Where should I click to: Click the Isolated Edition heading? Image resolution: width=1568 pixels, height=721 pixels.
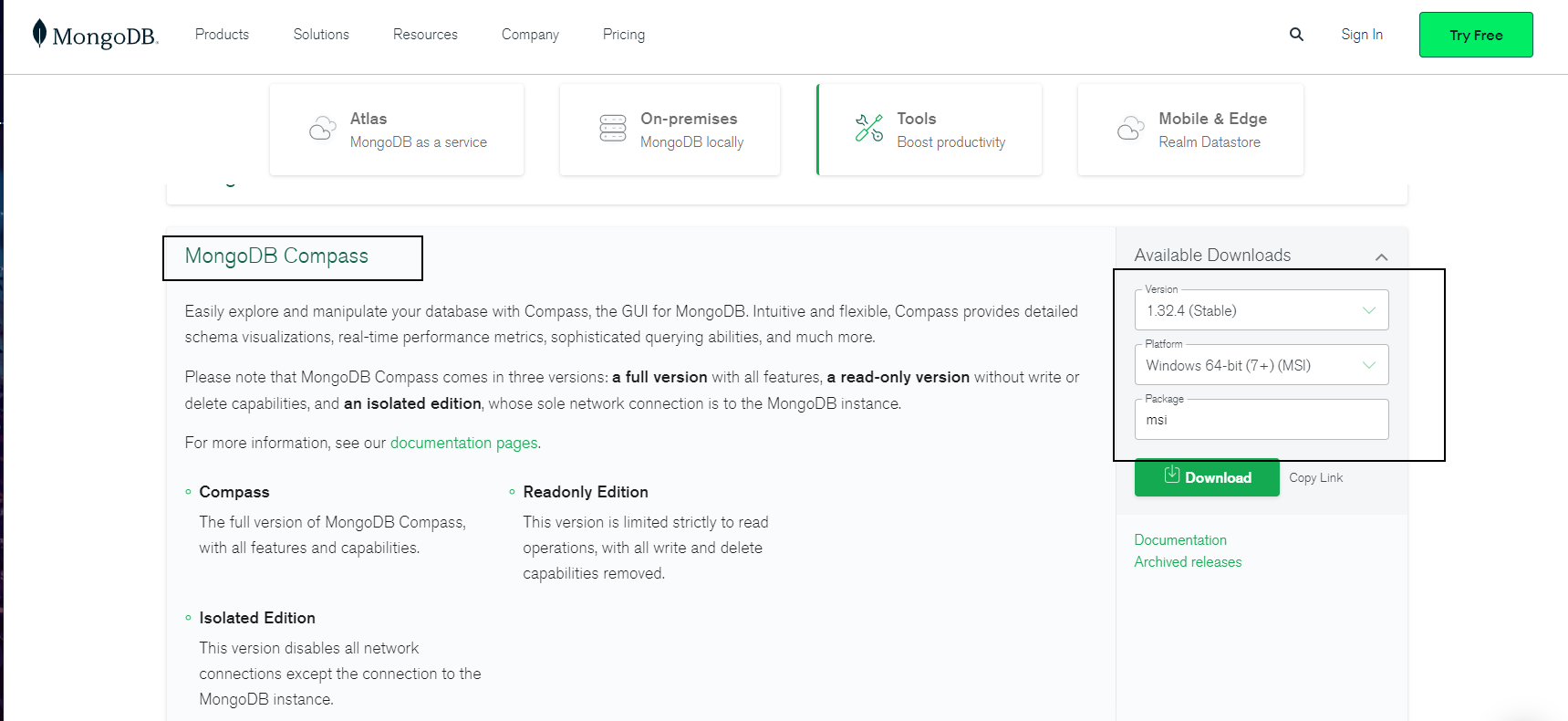[257, 618]
